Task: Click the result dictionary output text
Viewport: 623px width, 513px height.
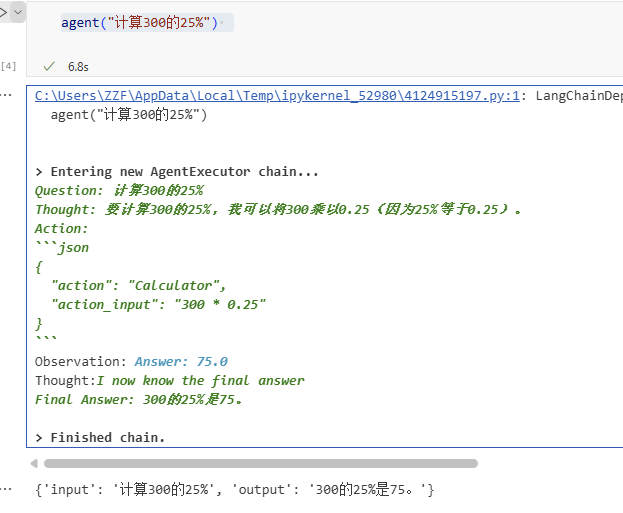Action: point(234,490)
